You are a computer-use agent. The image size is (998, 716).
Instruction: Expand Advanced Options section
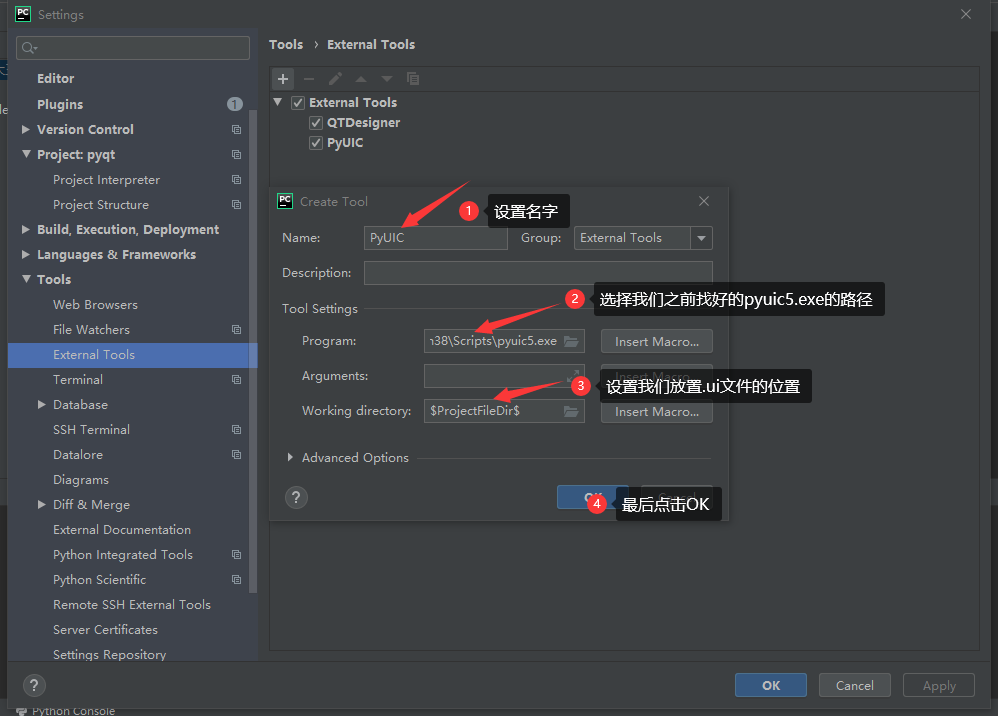tap(290, 457)
